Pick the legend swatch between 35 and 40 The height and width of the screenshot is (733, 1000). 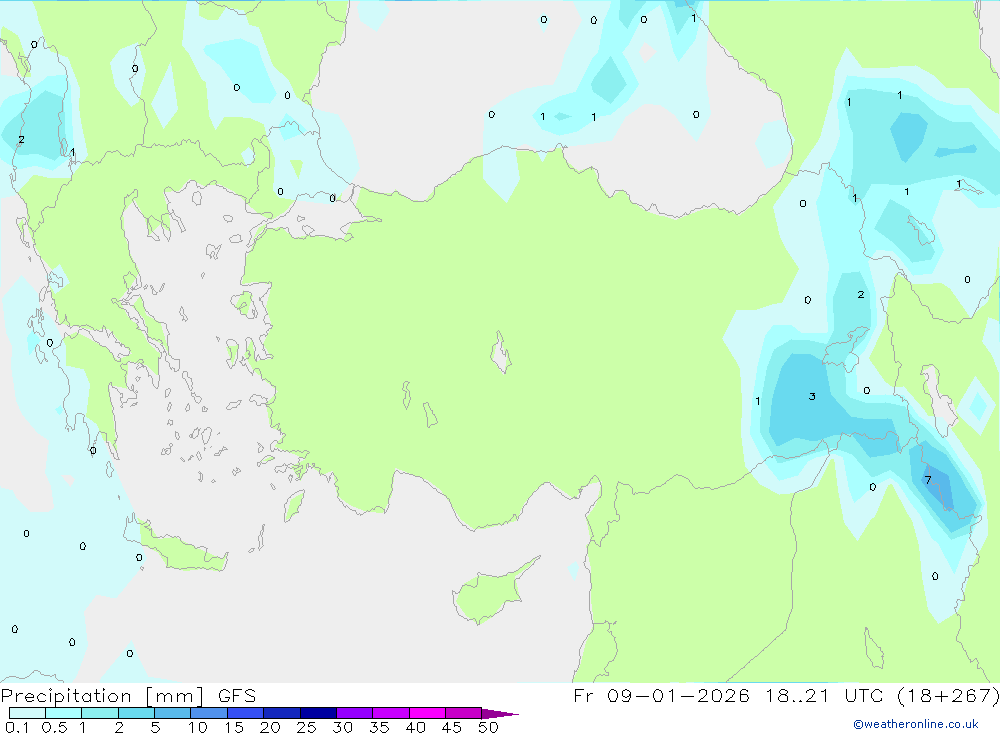pos(390,713)
